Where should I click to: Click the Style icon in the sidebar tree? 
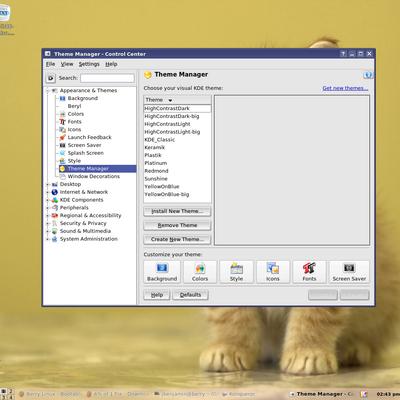tap(62, 161)
